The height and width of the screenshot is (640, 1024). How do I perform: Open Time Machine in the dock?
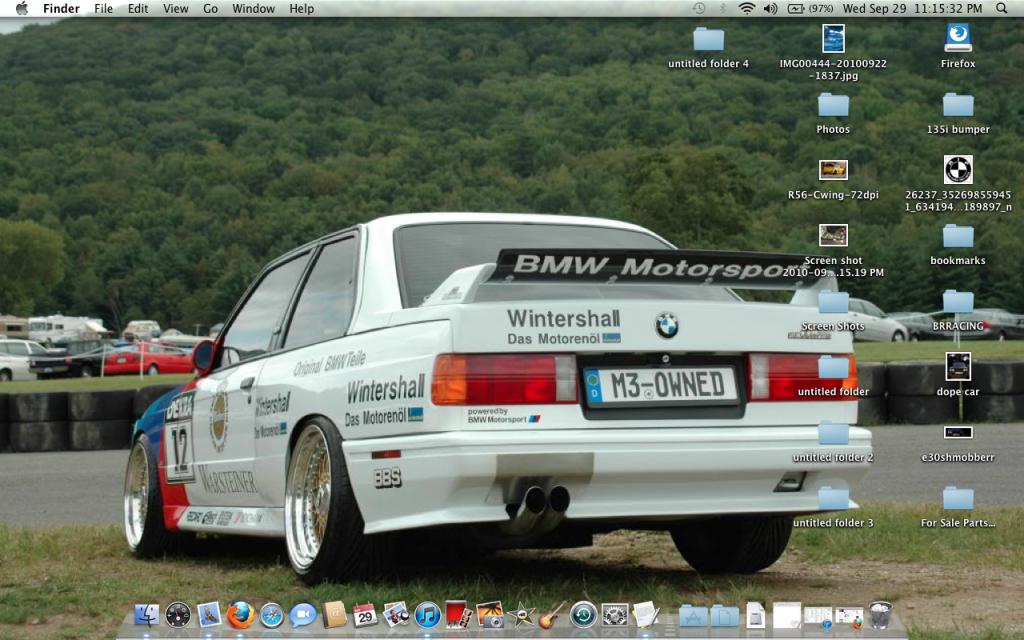pos(583,615)
